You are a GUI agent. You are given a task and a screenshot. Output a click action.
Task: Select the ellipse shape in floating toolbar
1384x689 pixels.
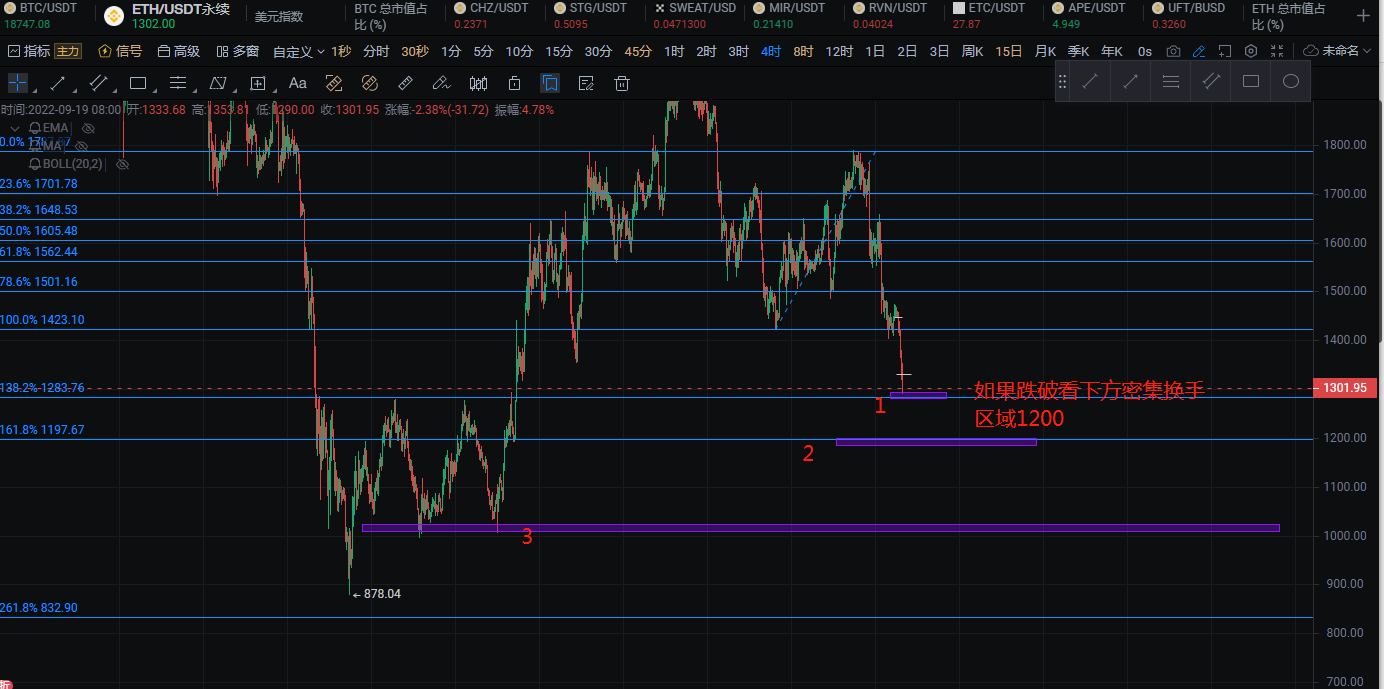point(1290,82)
